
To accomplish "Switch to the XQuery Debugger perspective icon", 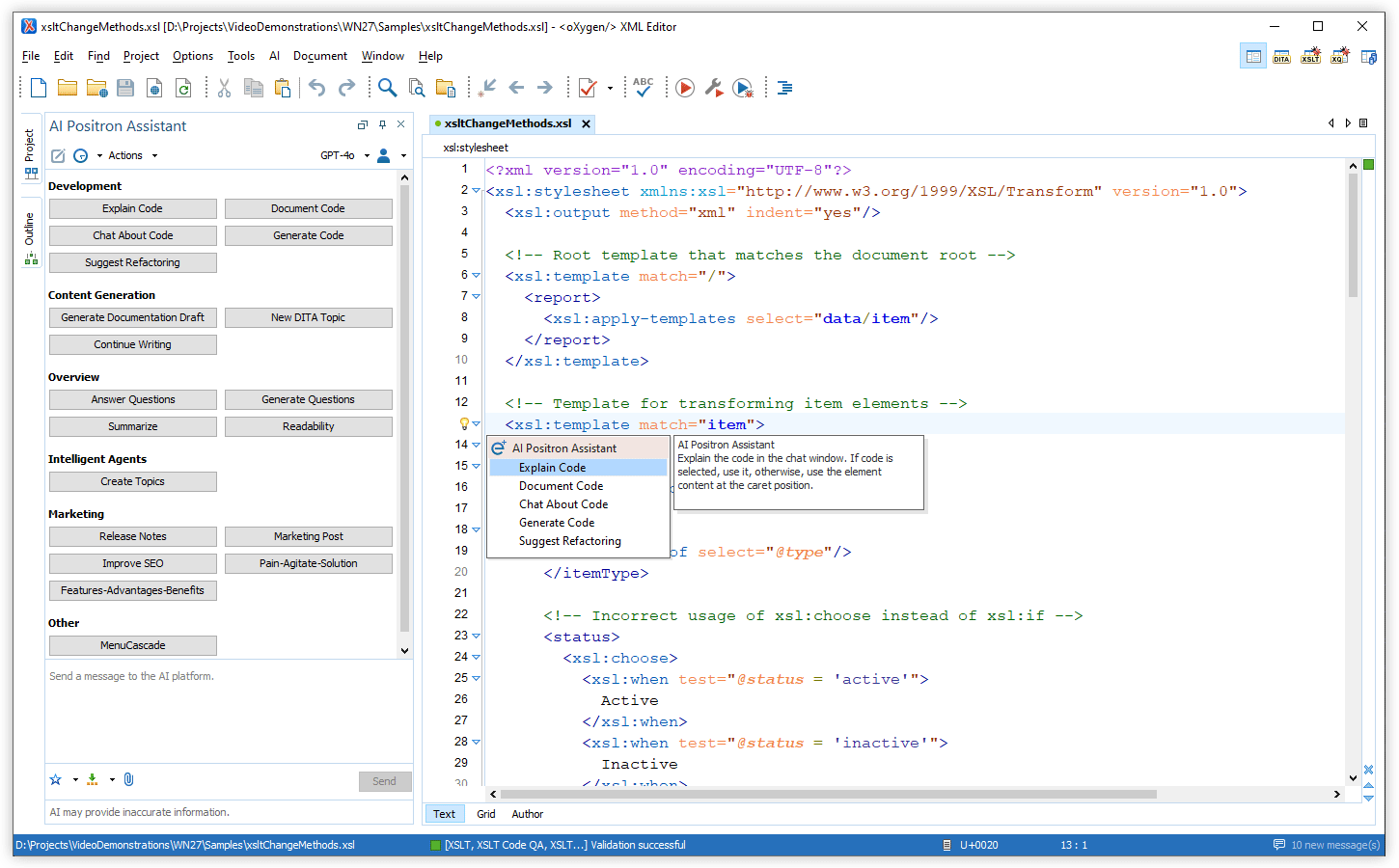I will [x=1339, y=57].
